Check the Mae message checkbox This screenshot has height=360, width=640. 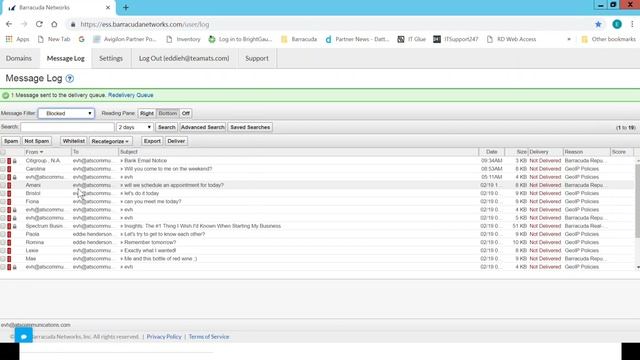[x=3, y=259]
